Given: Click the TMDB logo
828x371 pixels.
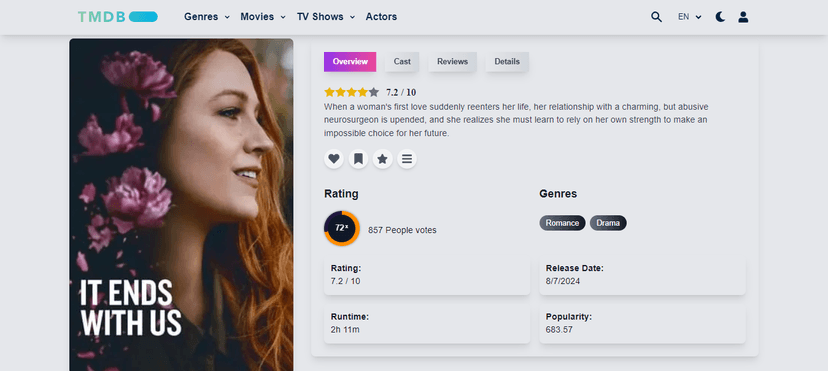Looking at the screenshot, I should click(118, 17).
